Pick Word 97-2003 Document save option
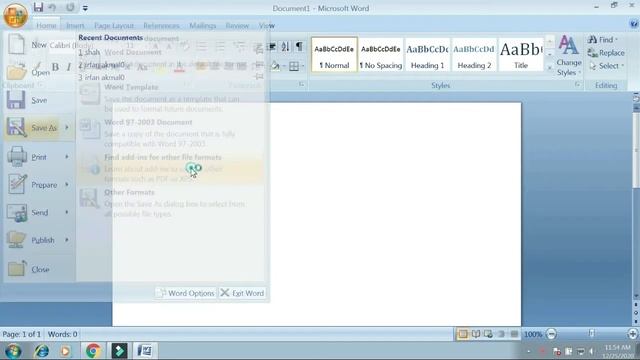Screen dimensions: 640x360 click(171, 133)
